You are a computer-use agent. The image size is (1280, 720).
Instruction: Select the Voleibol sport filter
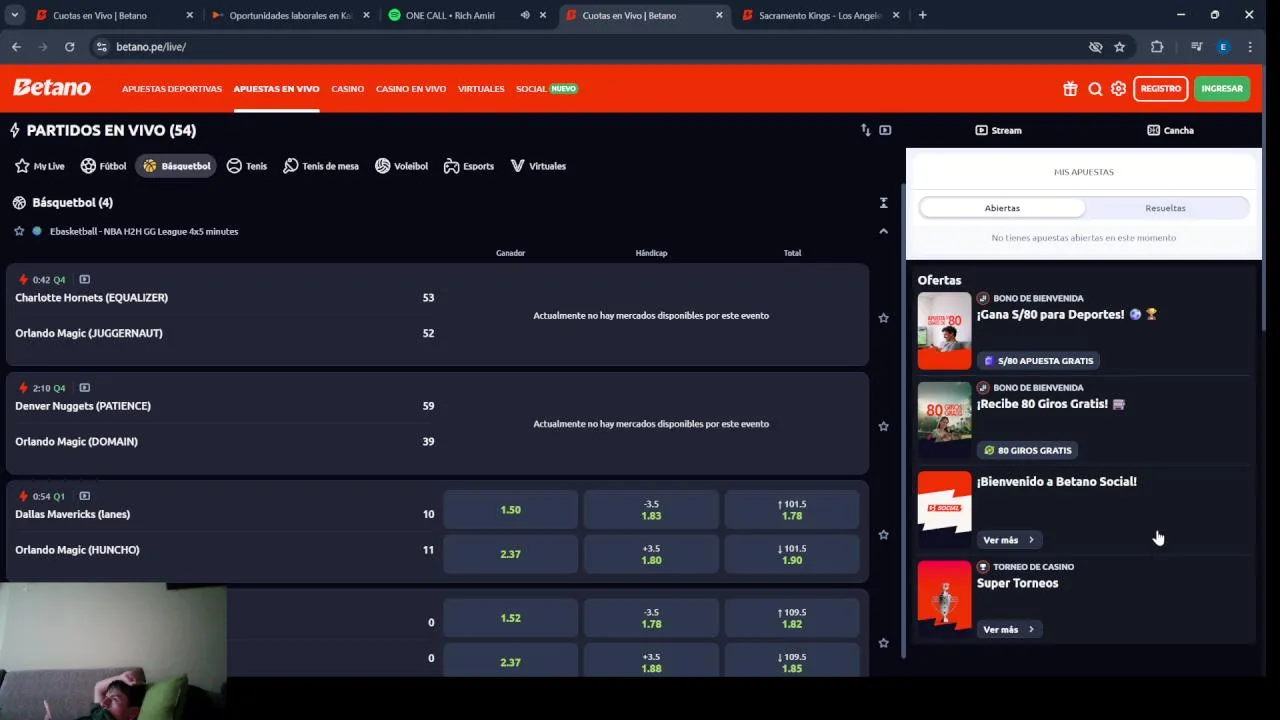tap(401, 166)
